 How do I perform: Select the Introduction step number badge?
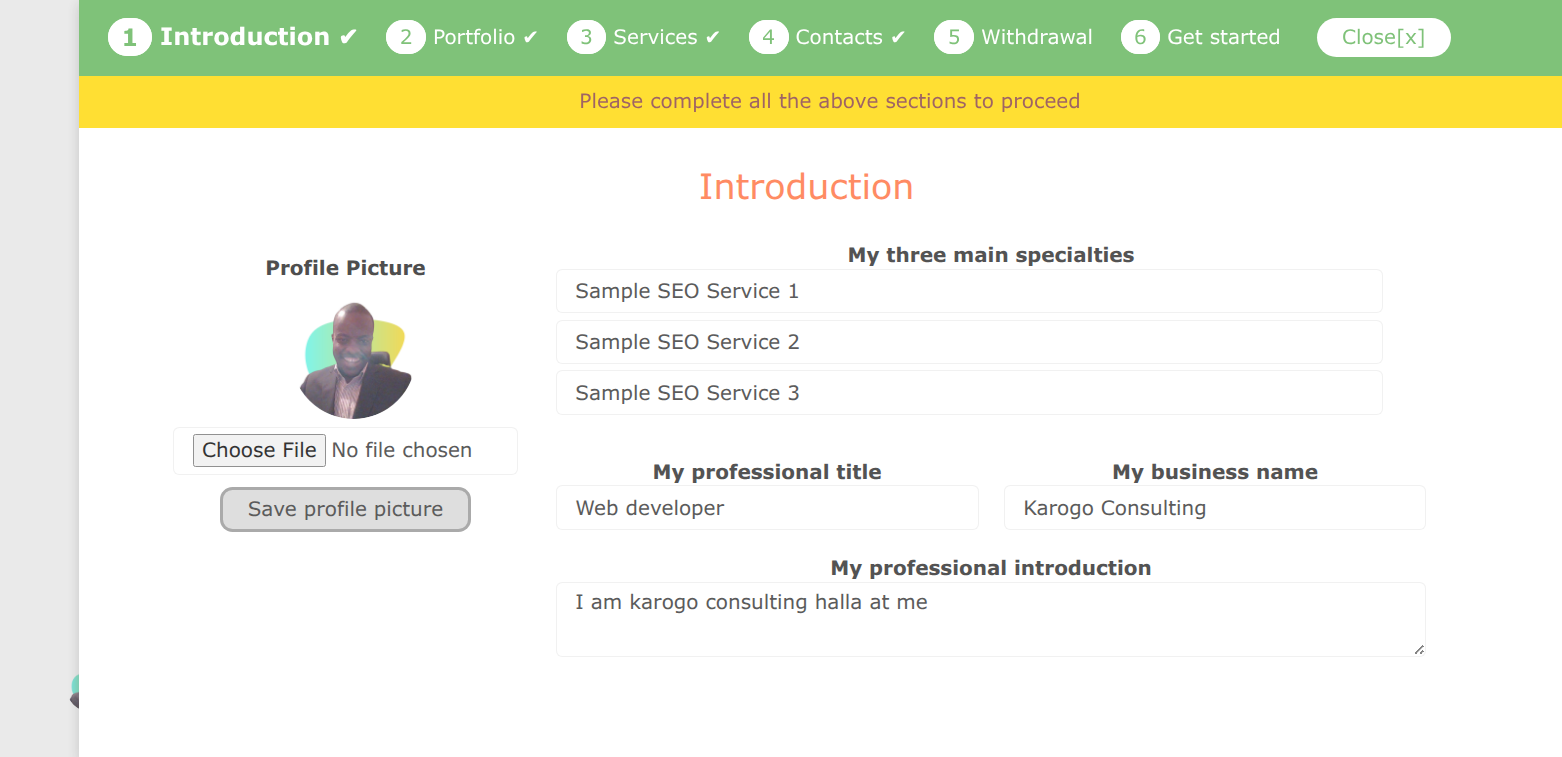pyautogui.click(x=129, y=37)
